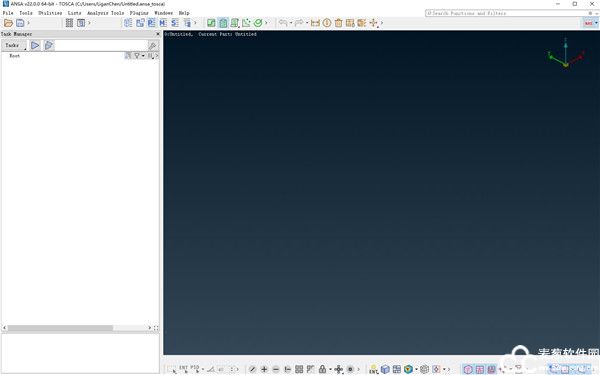This screenshot has height=375, width=600.
Task: Click the yellow-blue shaded cube icon
Action: (x=408, y=369)
